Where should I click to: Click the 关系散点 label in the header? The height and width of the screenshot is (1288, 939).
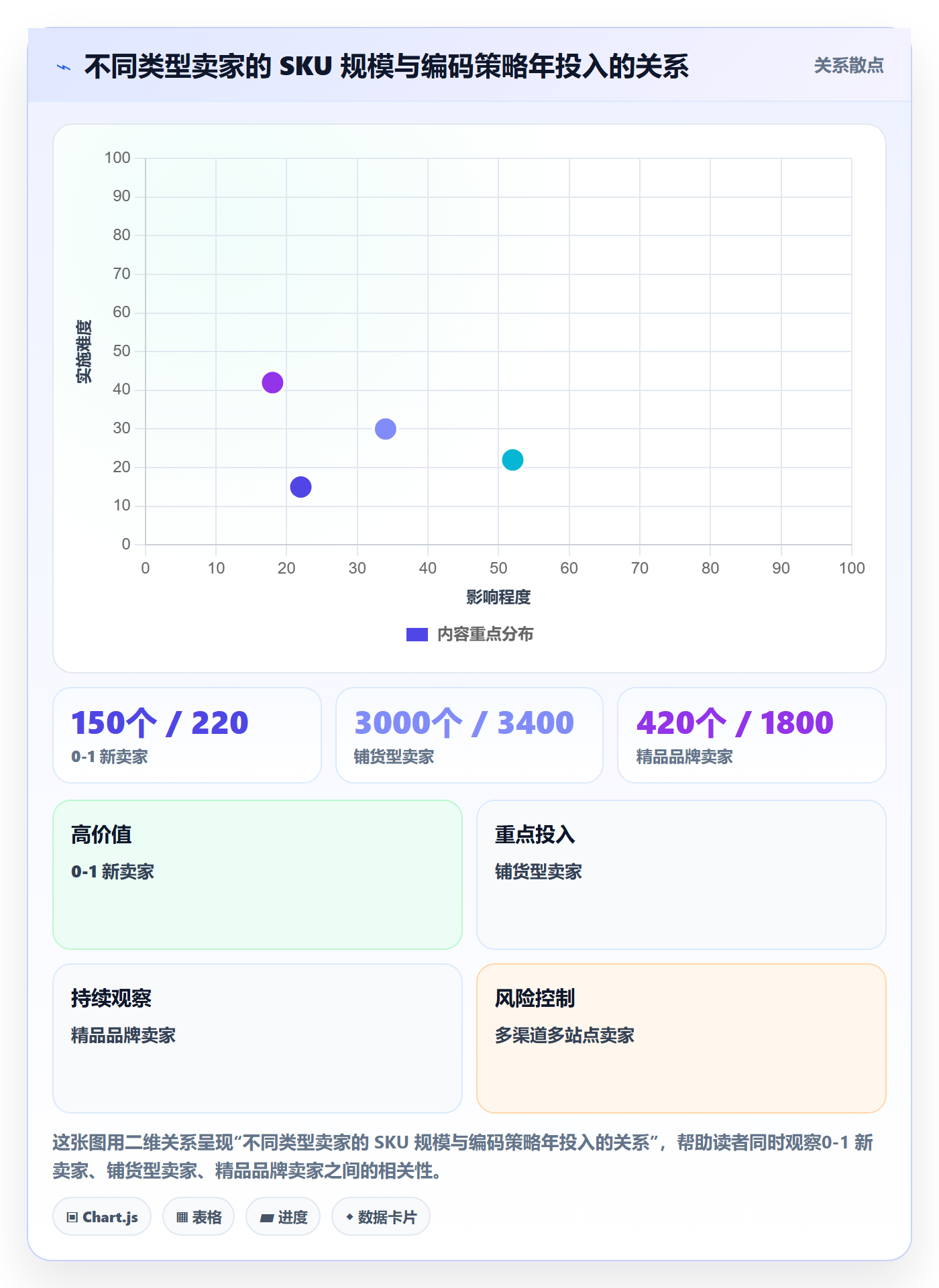tap(848, 66)
